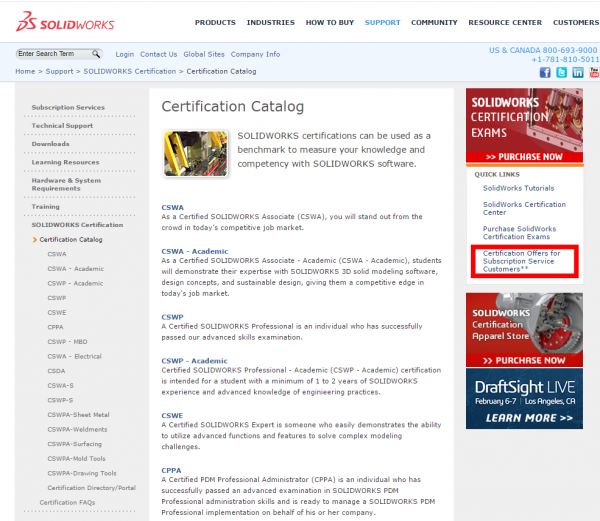Open Subscription Services in sidebar

68,107
